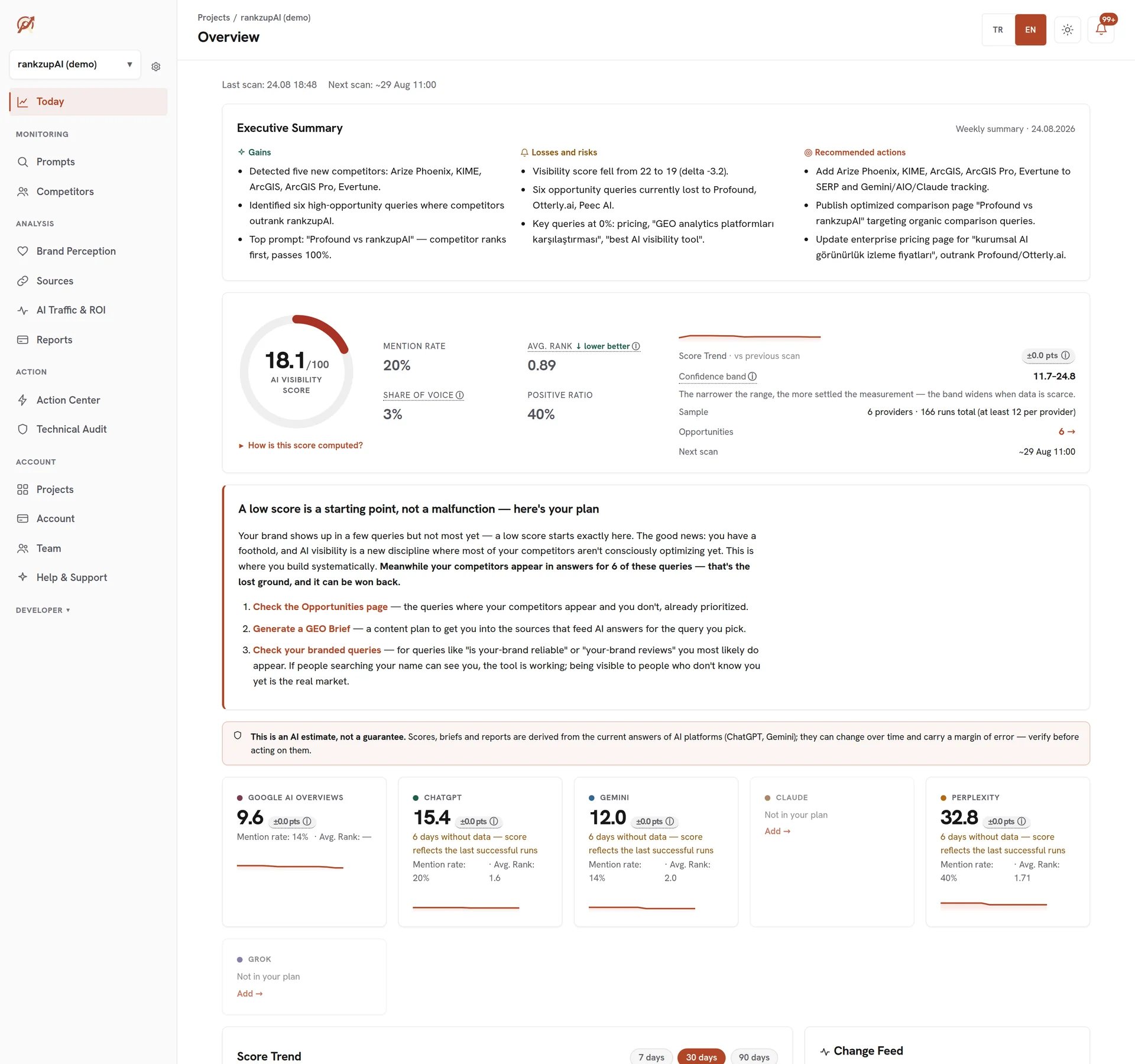Open Team in sidebar
1135x1064 pixels.
tap(88, 549)
